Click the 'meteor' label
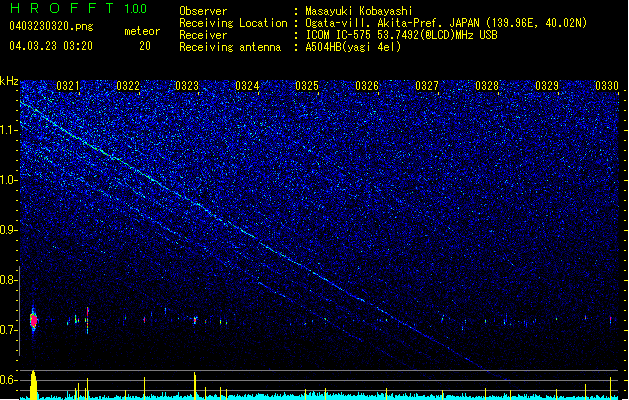629x400 pixels. tap(142, 31)
